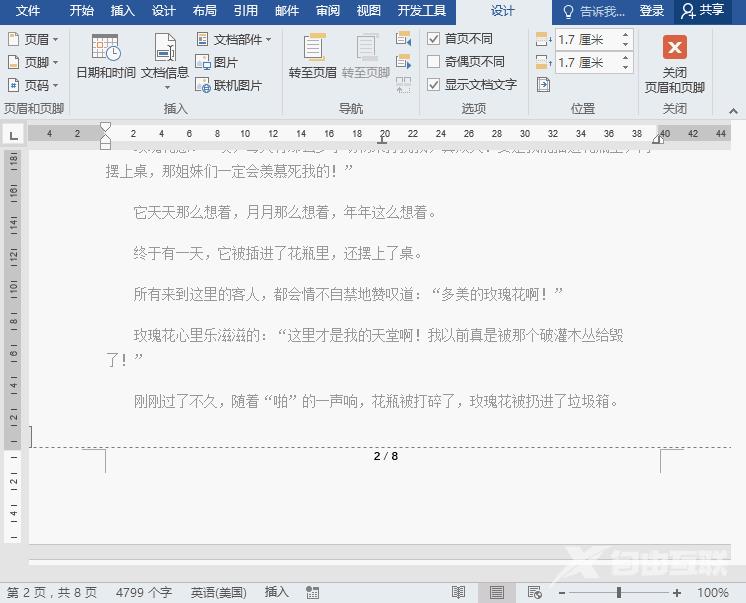Screen dimensions: 746x603
Task: Open the 文档信息 (Document Info) icon
Action: coord(165,48)
